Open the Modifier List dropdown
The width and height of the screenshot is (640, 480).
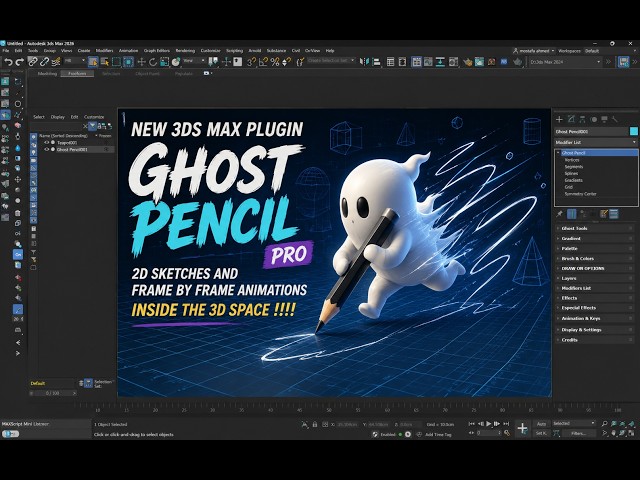[596, 142]
